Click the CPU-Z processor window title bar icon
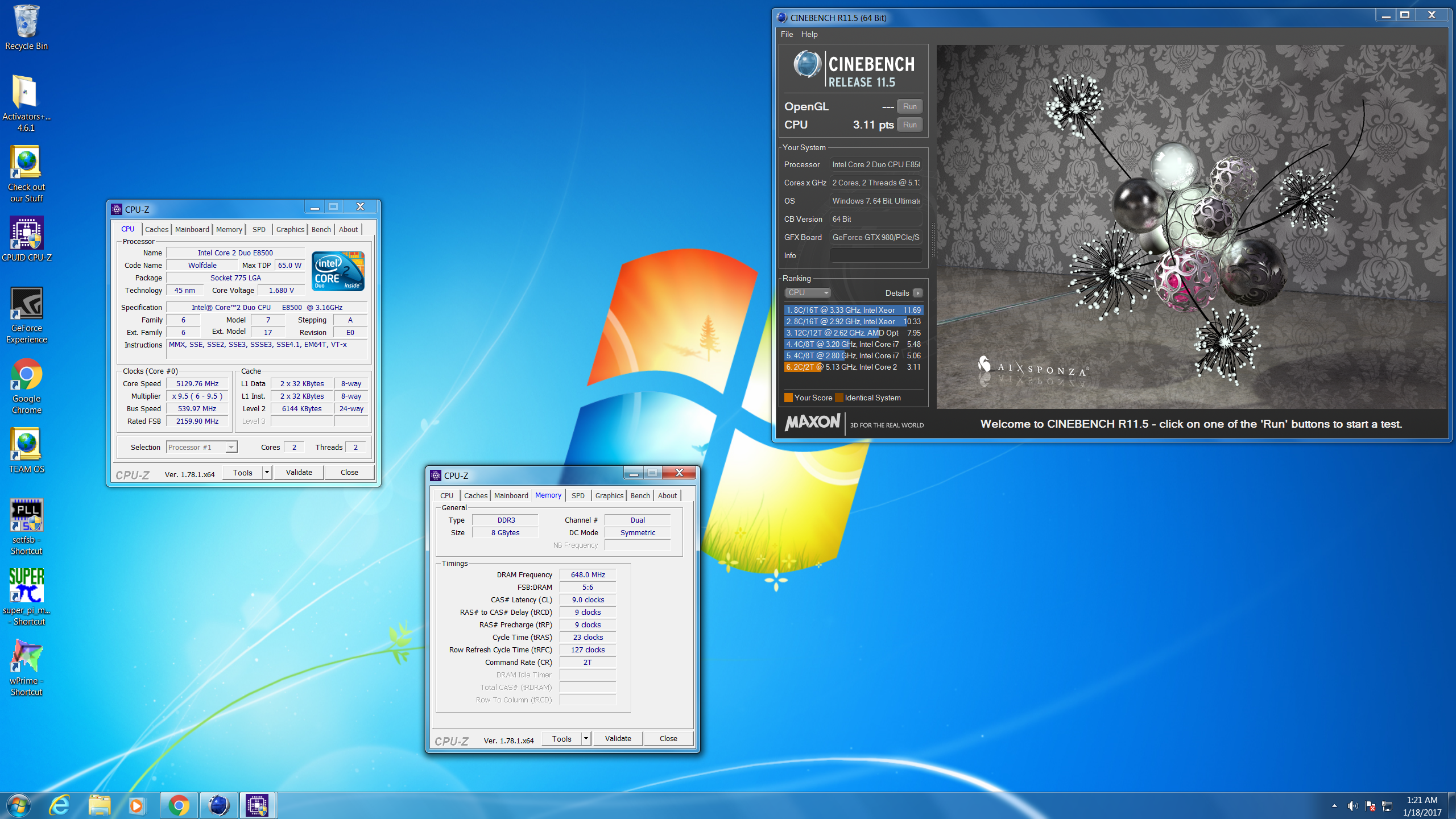Screen dimensions: 1456x819 coord(117,209)
